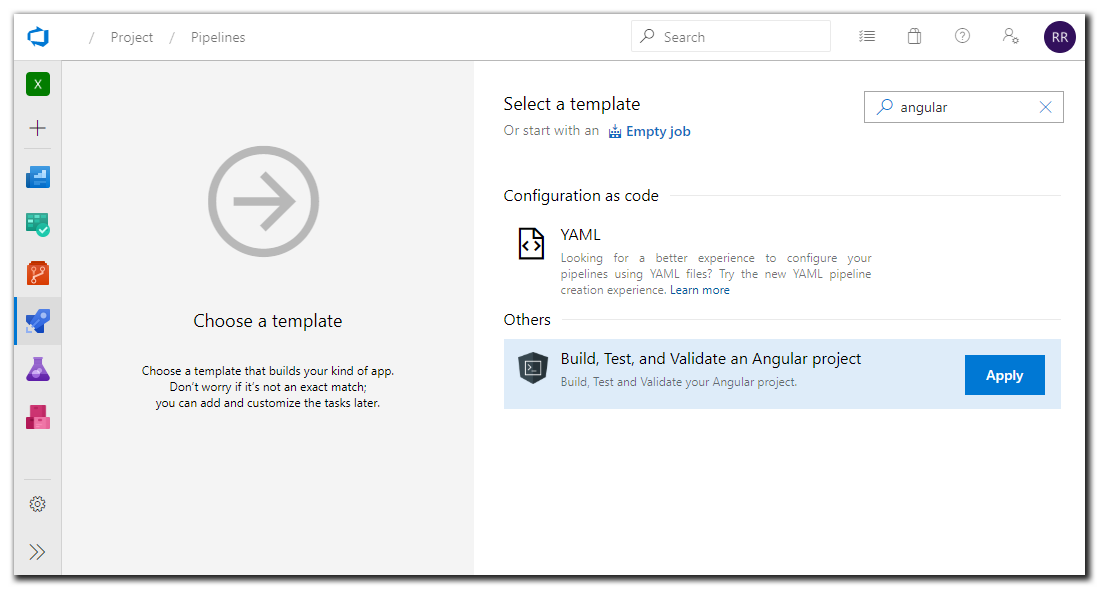Open the Help question mark icon
This screenshot has width=1104, height=594.
tap(962, 36)
